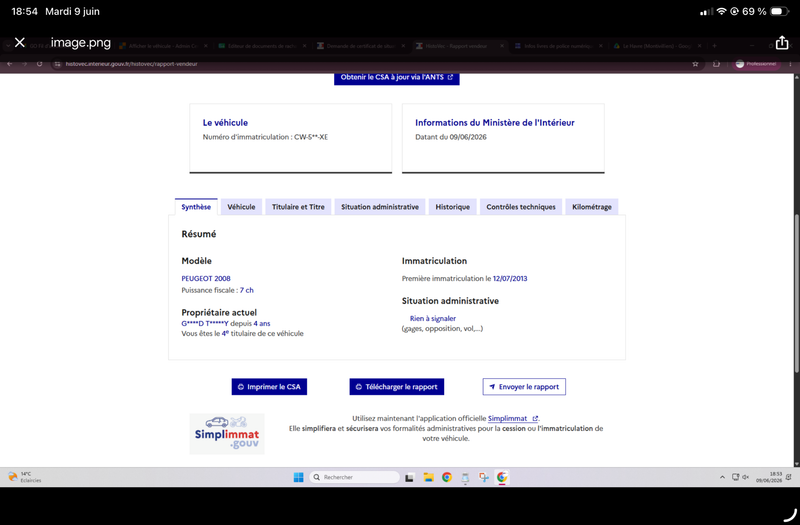Switch to 'Infos livres de police' browser tab
Viewport: 800px width, 525px height.
tap(558, 46)
